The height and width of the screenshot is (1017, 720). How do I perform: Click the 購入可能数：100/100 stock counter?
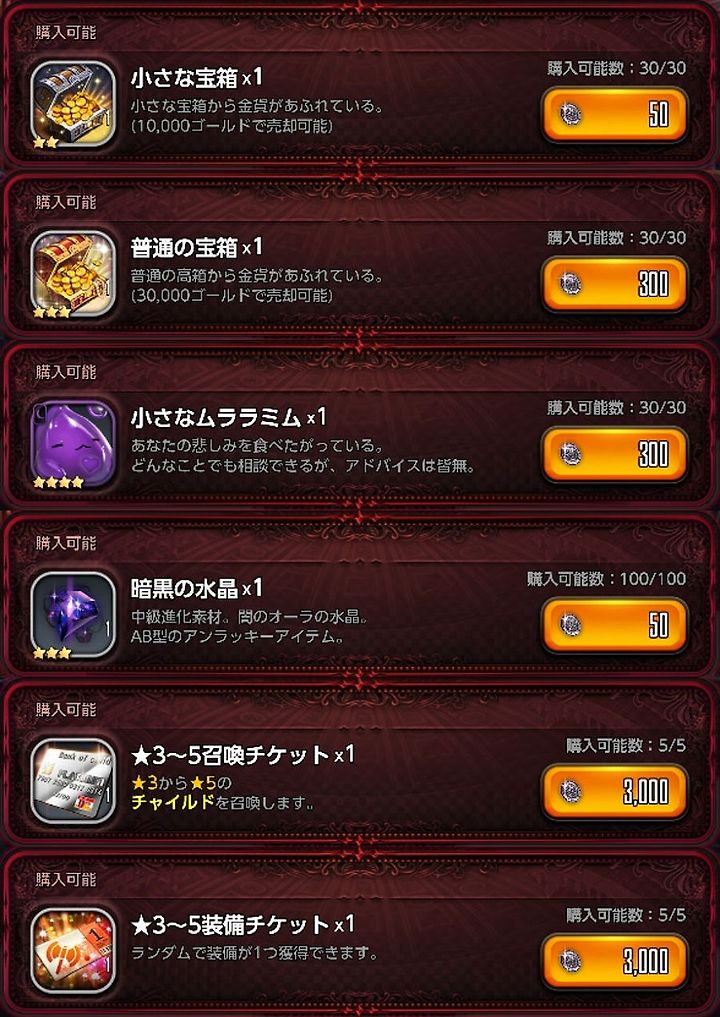tap(606, 579)
